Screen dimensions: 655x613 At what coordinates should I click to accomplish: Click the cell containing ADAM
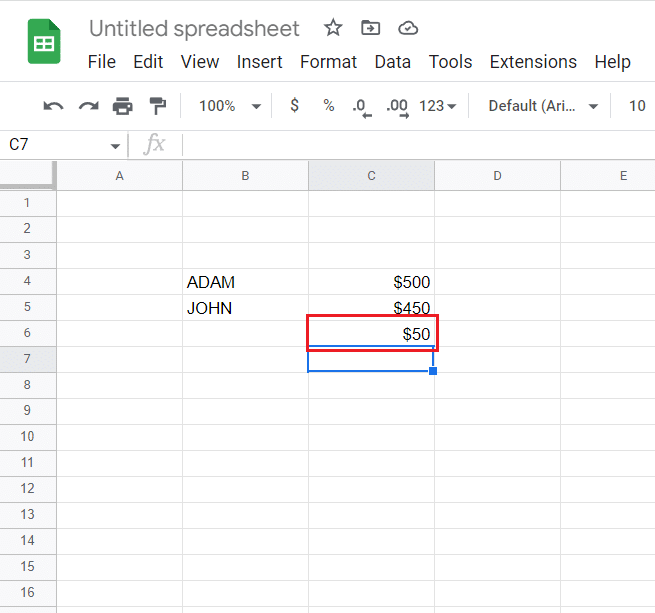coord(245,282)
